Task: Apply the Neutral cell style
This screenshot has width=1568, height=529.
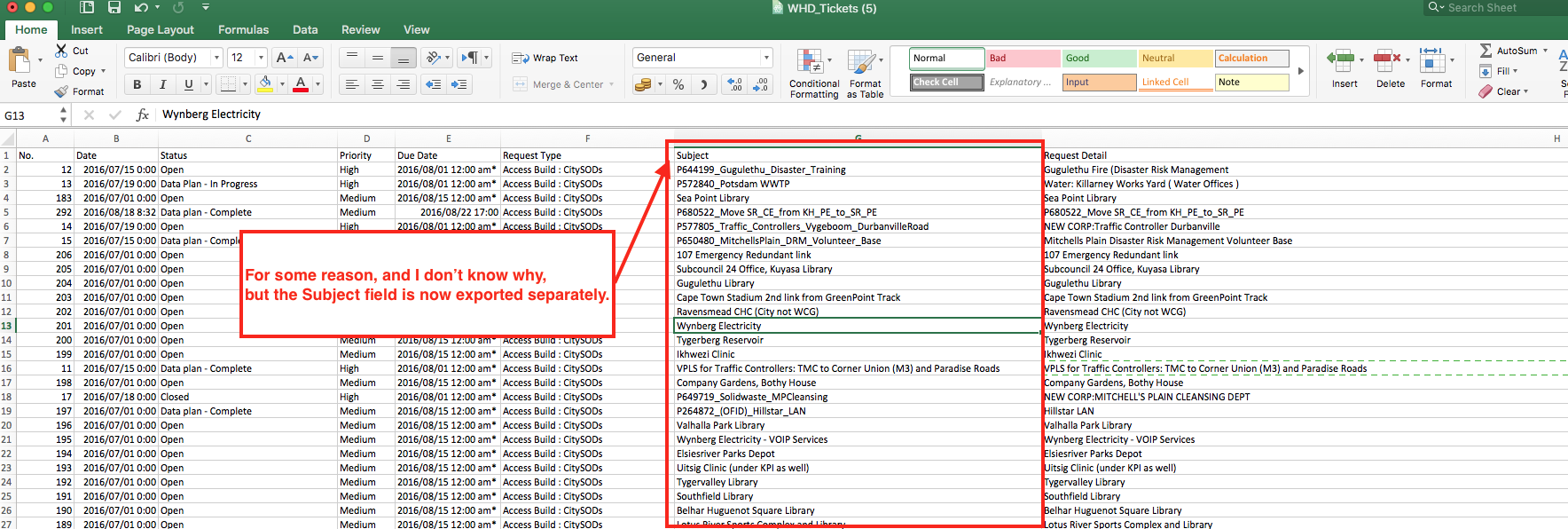Action: [x=1176, y=58]
